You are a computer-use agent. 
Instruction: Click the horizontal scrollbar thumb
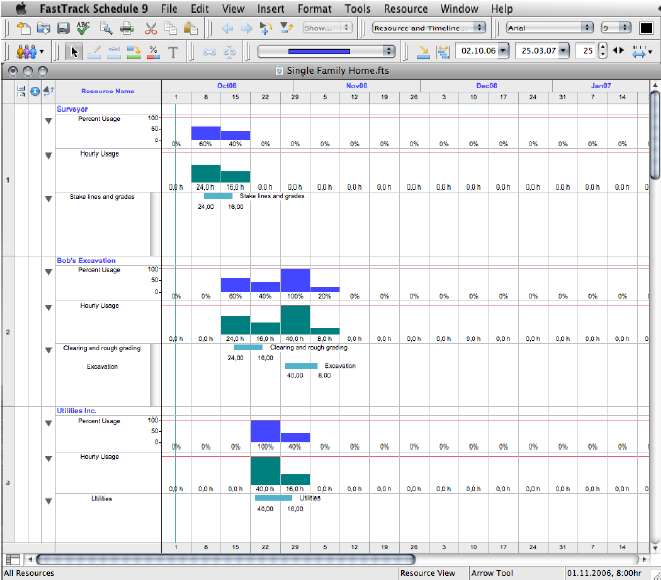click(x=226, y=560)
